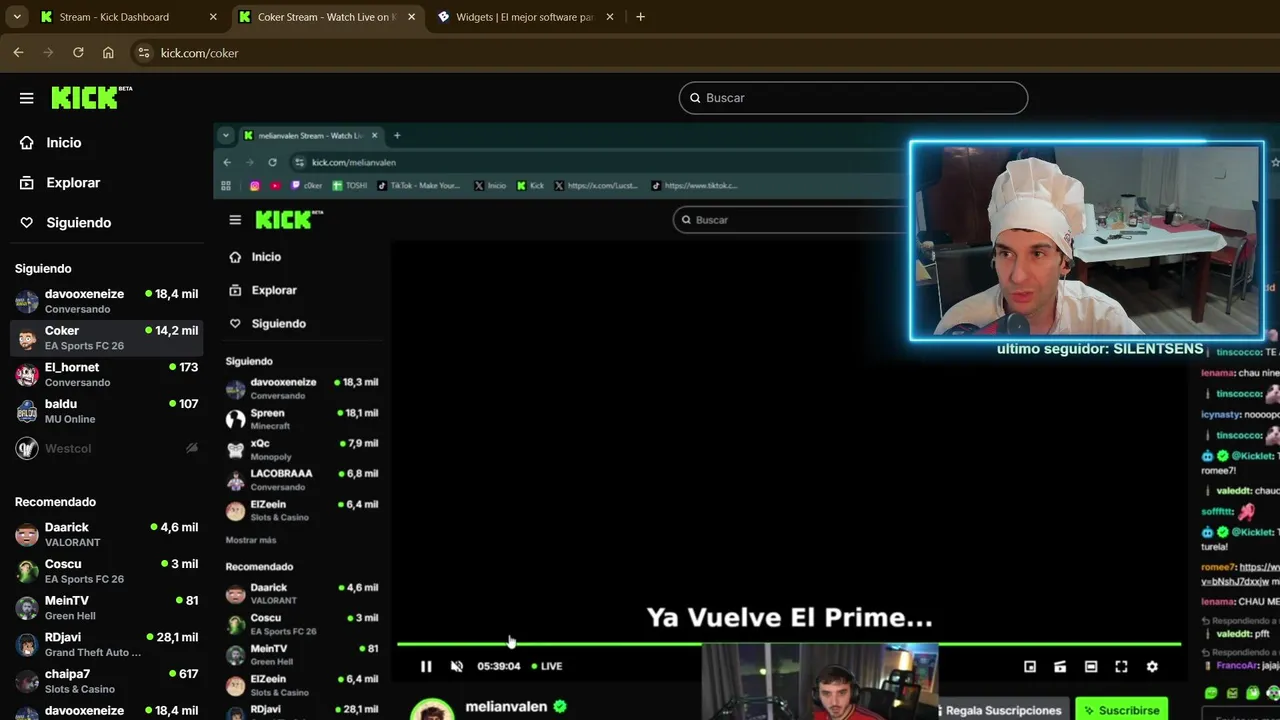The image size is (1280, 720).
Task: Toggle picture-in-picture in streamed player
Action: pyautogui.click(x=1030, y=666)
